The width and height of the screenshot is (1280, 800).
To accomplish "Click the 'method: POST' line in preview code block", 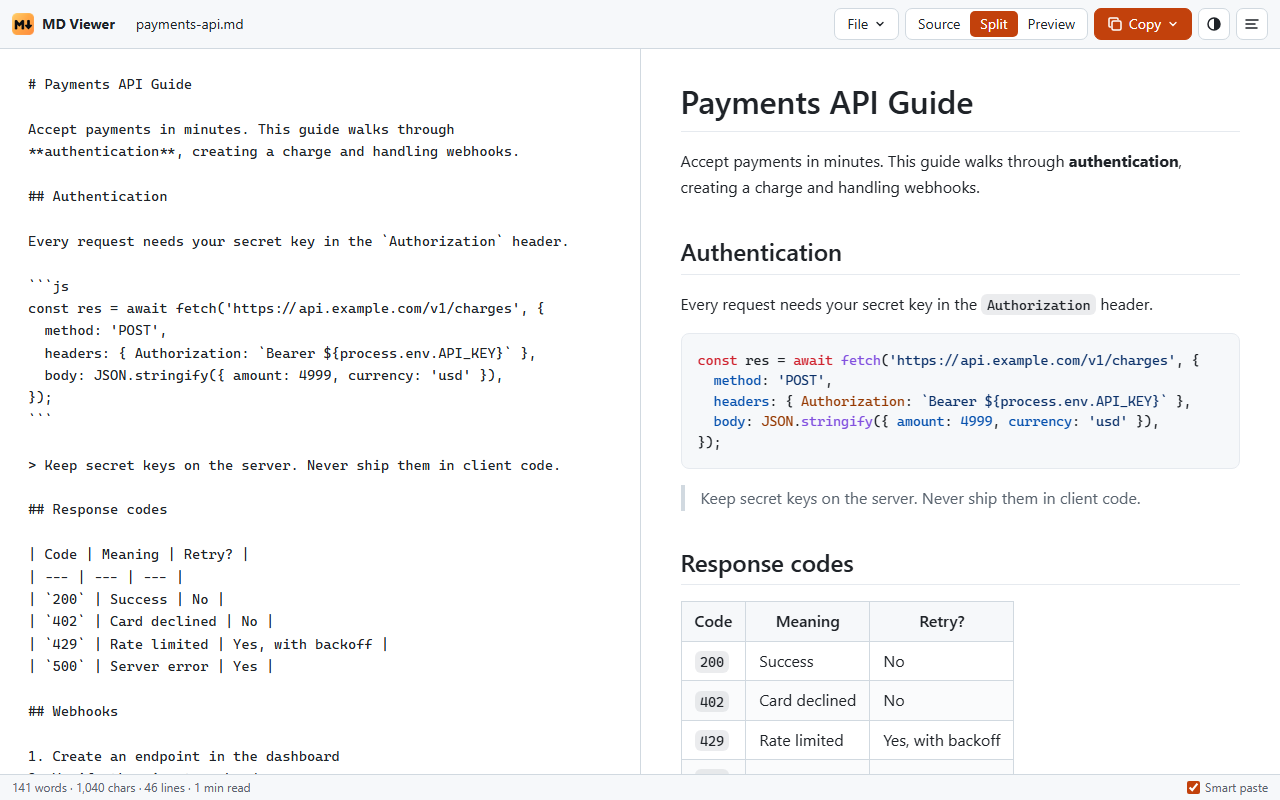I will pos(773,381).
